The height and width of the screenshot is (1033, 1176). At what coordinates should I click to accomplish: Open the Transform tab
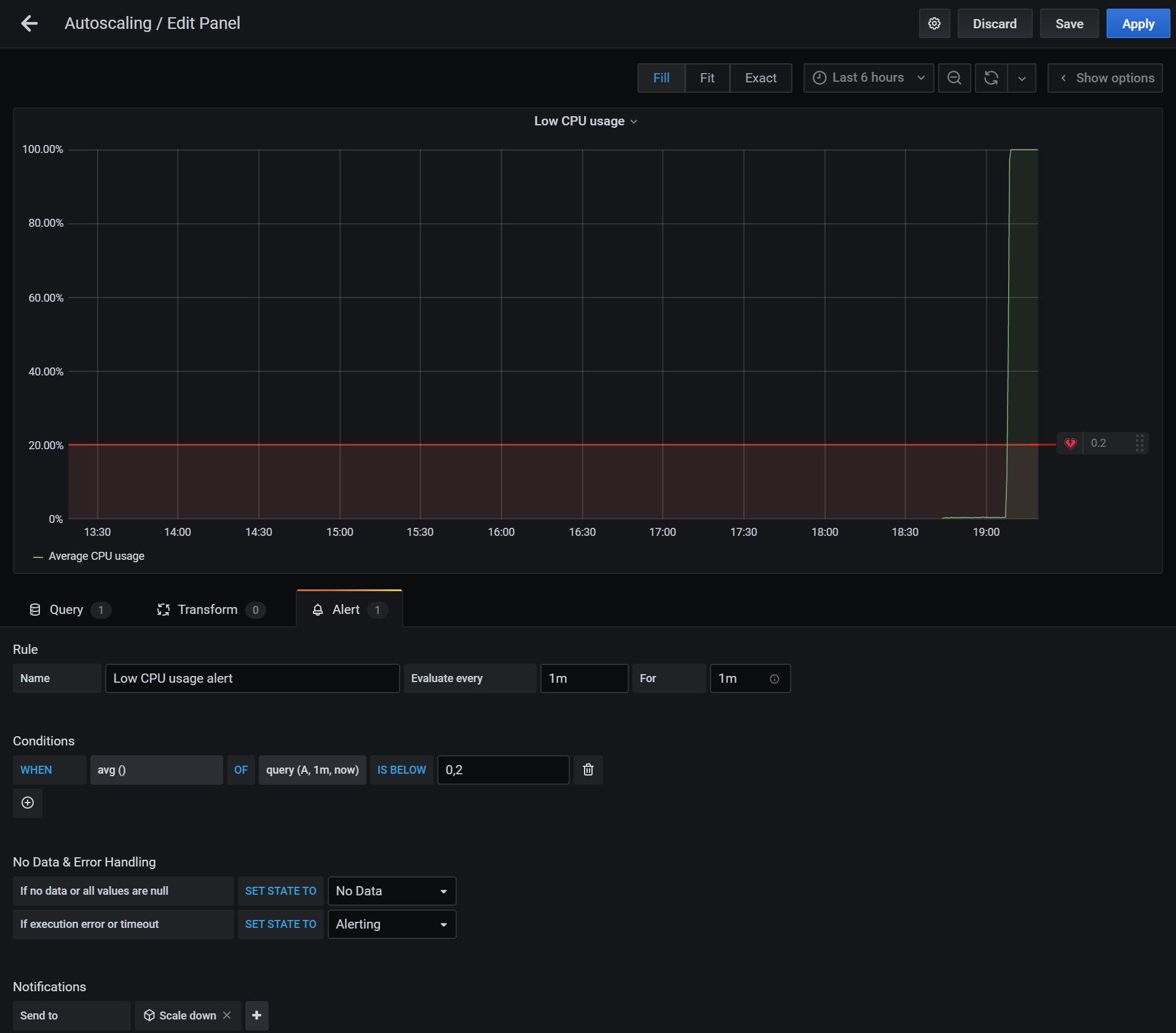tap(208, 610)
